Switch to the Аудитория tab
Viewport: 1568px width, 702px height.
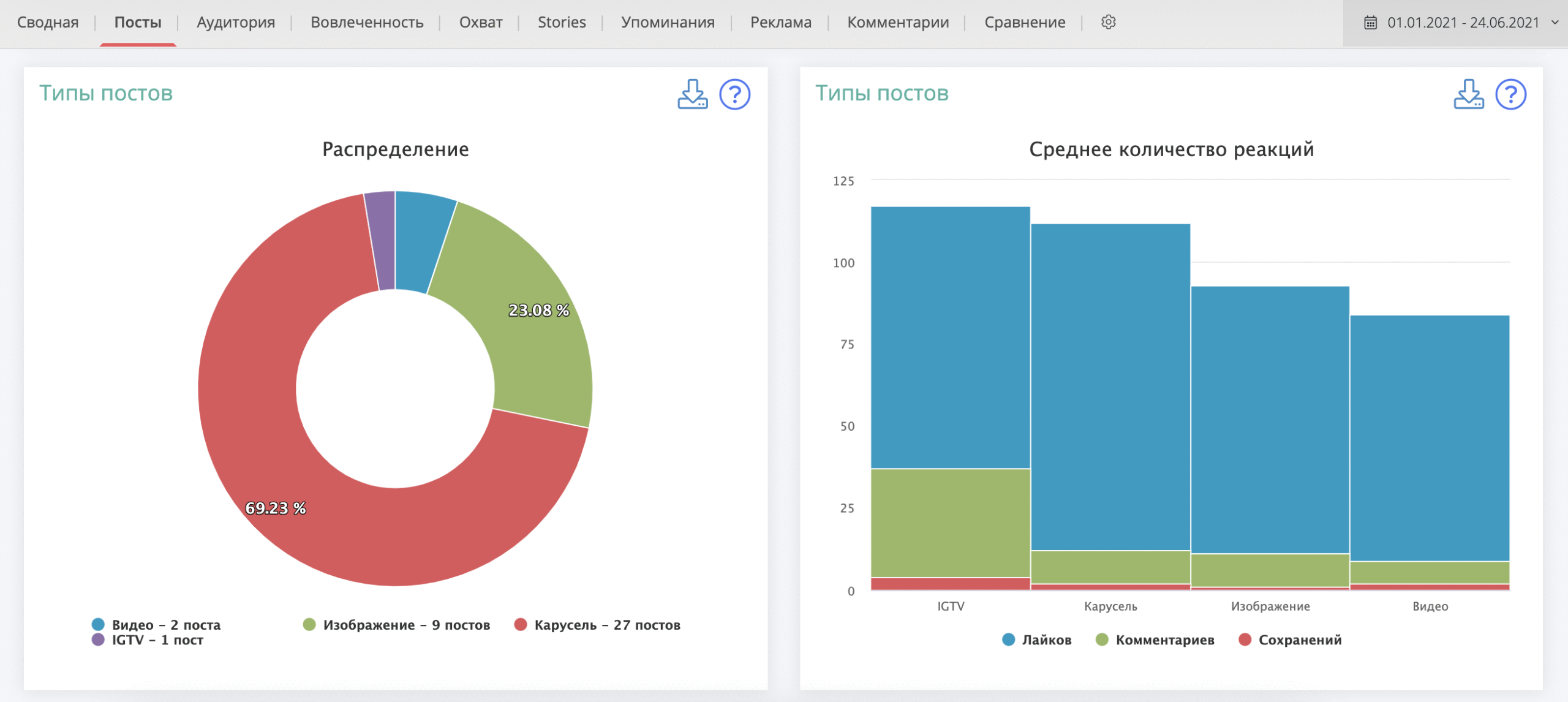tap(236, 23)
